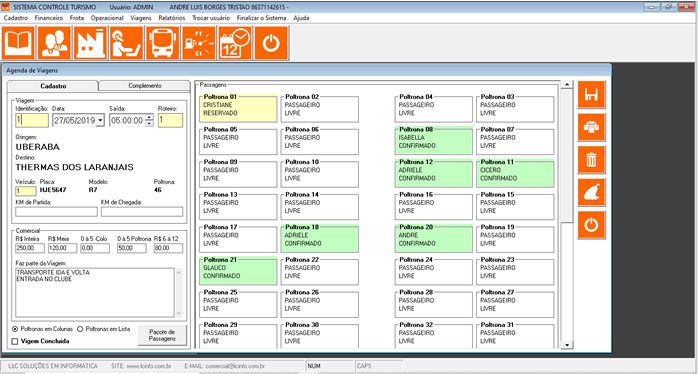698x374 pixels.
Task: Click the eraser clear icon on the right
Action: click(x=591, y=192)
